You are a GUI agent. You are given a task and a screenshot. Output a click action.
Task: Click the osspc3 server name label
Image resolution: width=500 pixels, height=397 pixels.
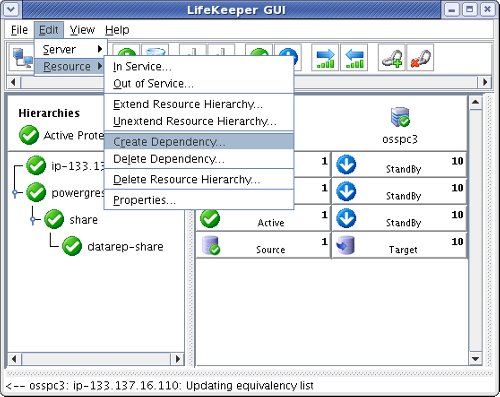click(400, 139)
